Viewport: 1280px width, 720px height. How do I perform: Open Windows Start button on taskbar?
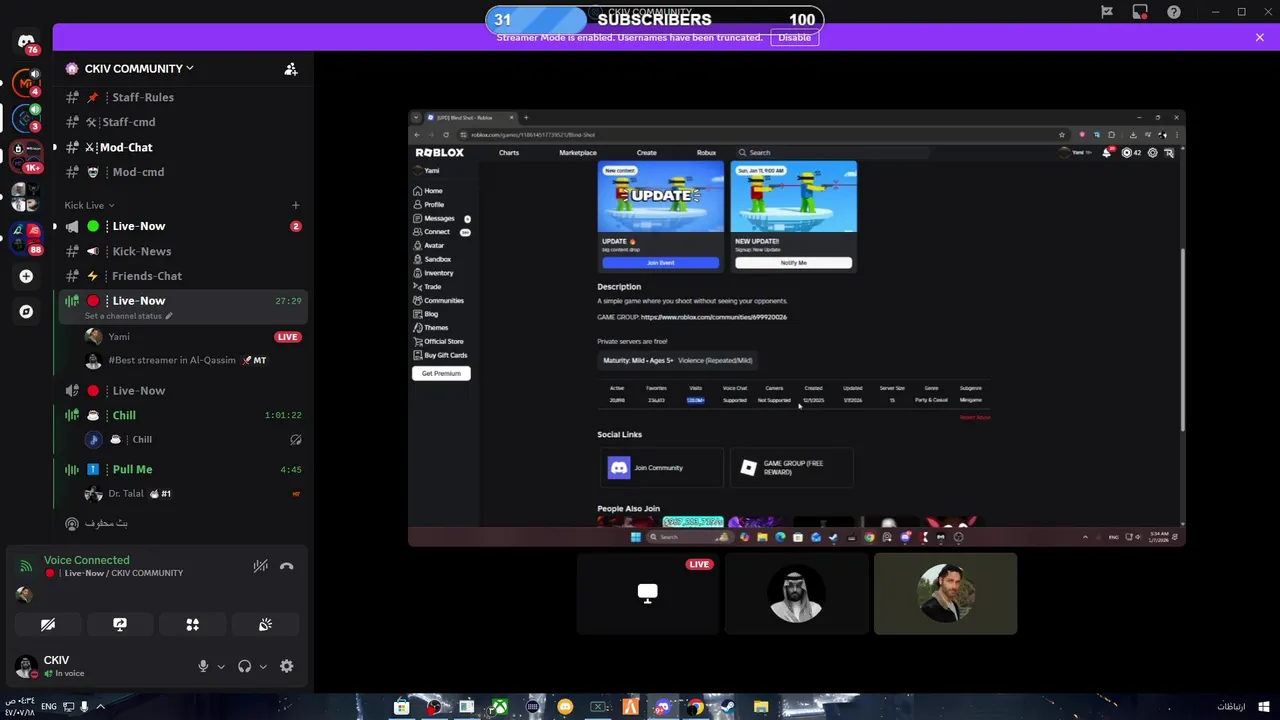pos(1264,707)
